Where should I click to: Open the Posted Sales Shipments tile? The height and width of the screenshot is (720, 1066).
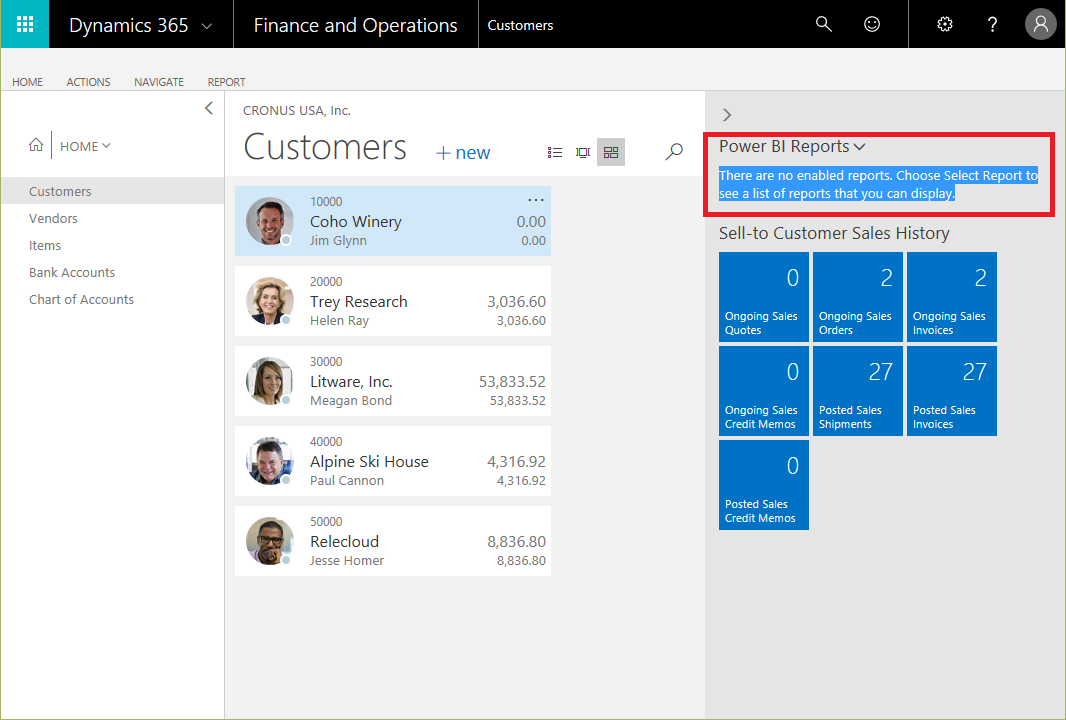[x=858, y=391]
